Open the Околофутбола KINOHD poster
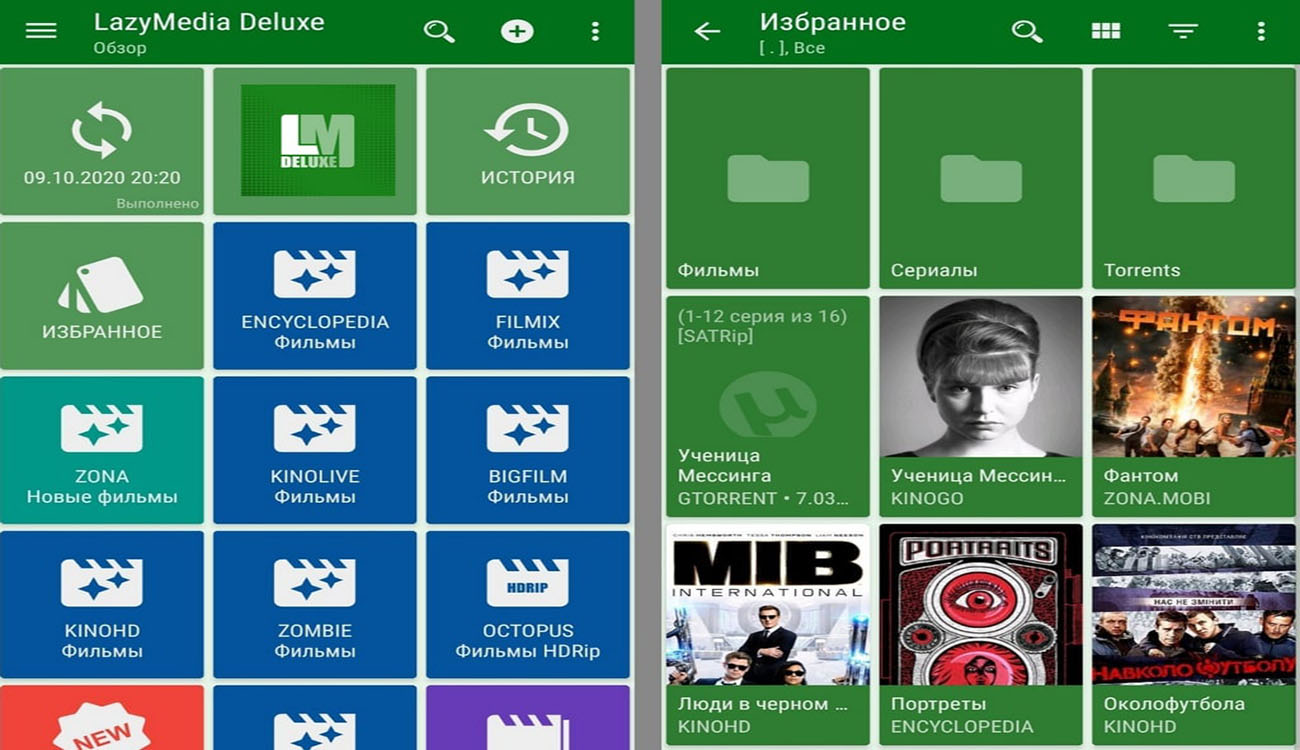Screen dimensions: 1300x750 [1194, 634]
